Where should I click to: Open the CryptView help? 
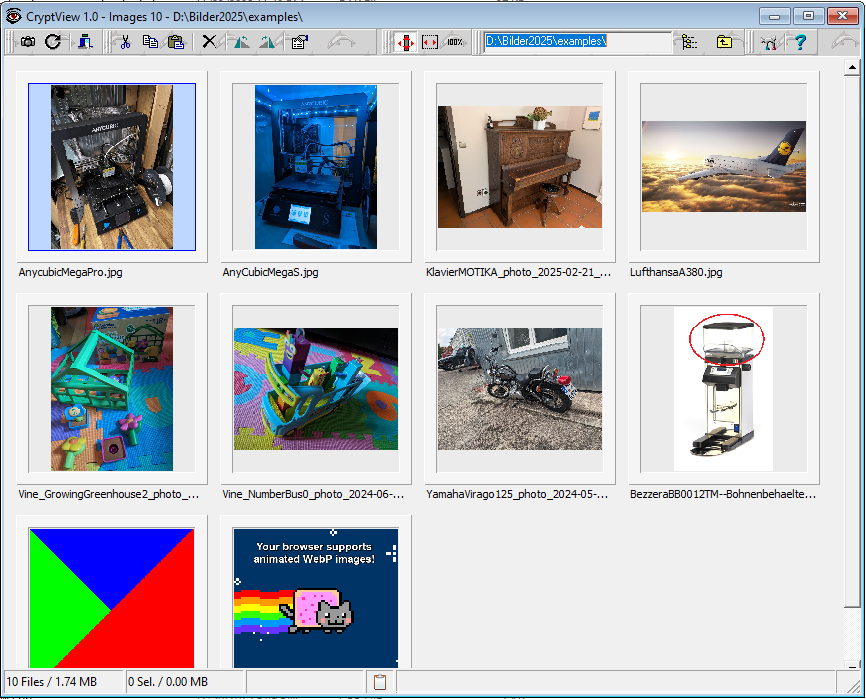tap(800, 42)
